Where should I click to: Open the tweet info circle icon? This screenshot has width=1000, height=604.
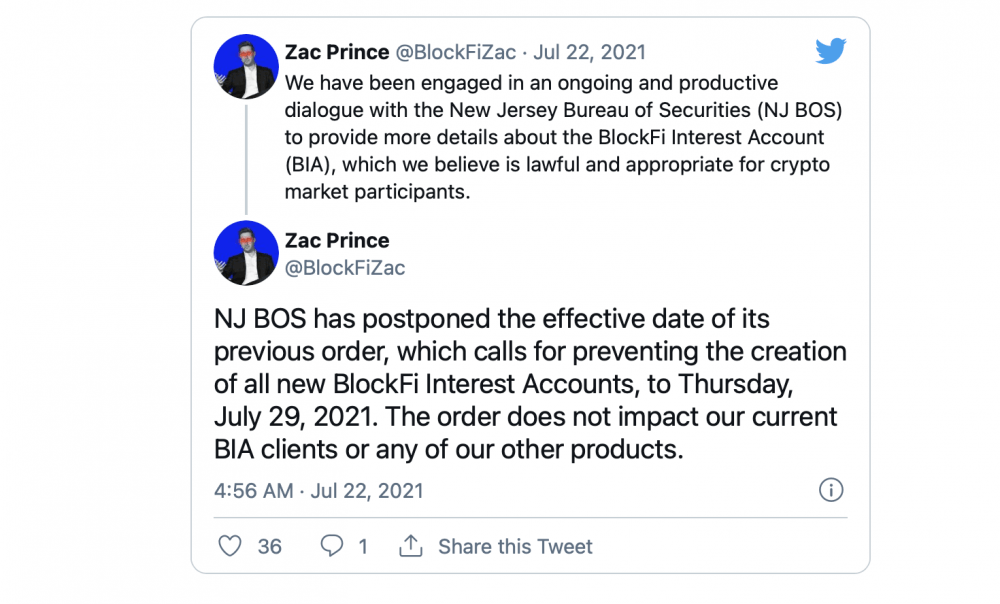[x=831, y=490]
